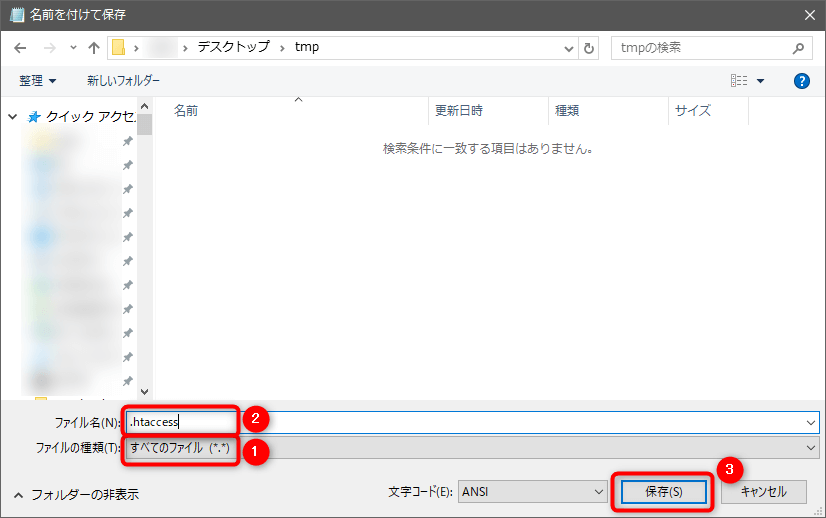Open the file type dropdown
826x518 pixels.
810,449
